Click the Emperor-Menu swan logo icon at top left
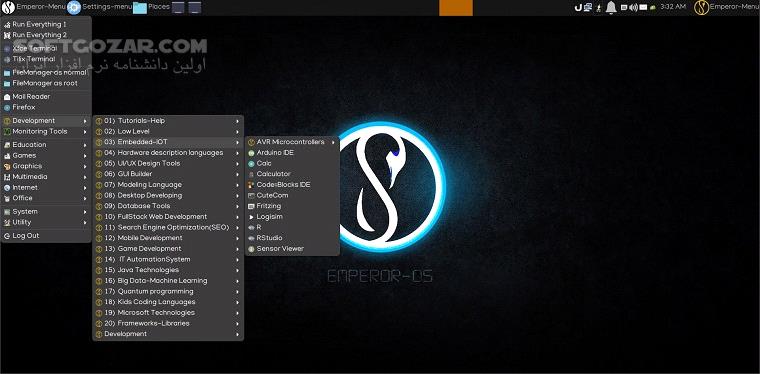Screen dimensions: 760x374 pyautogui.click(x=8, y=7)
